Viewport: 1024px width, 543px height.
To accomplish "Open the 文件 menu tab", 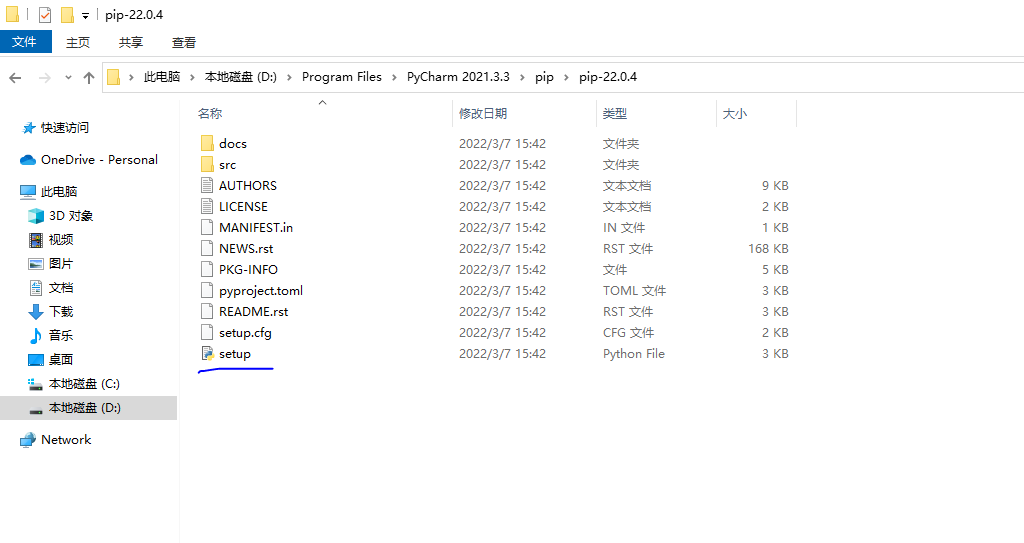I will click(25, 42).
